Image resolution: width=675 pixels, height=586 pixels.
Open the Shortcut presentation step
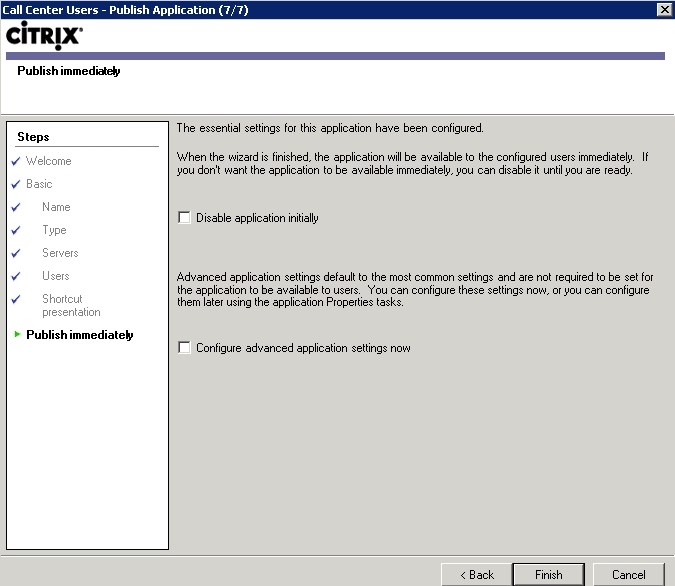[71, 305]
